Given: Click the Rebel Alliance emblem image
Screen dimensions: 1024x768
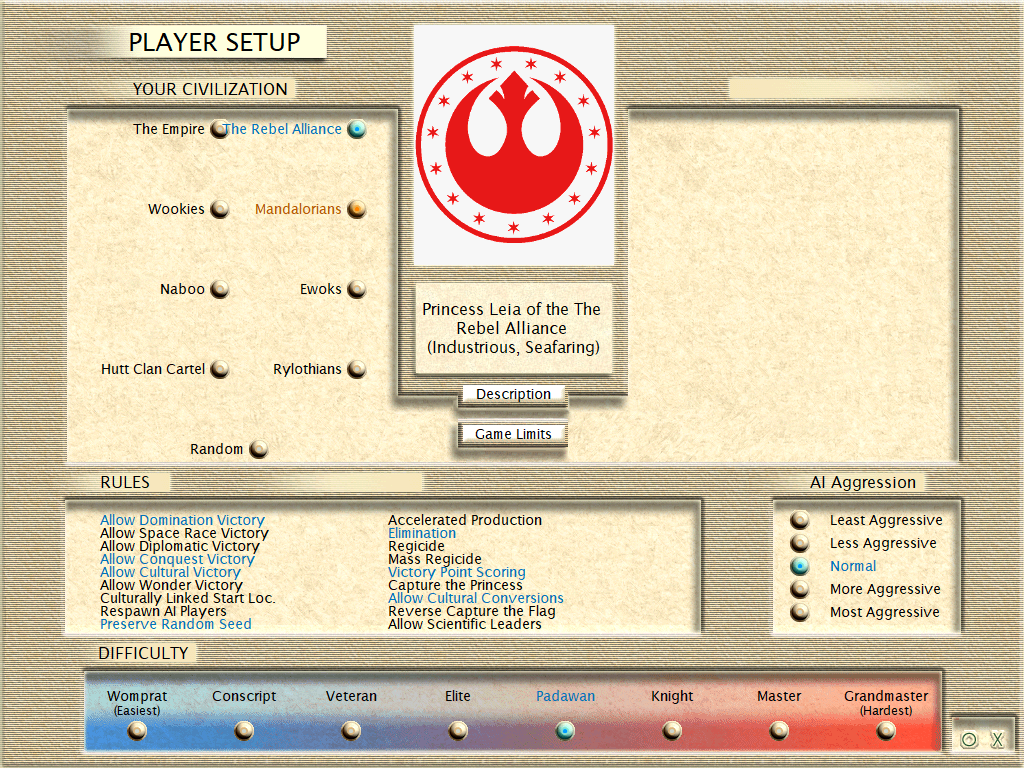Looking at the screenshot, I should (514, 145).
